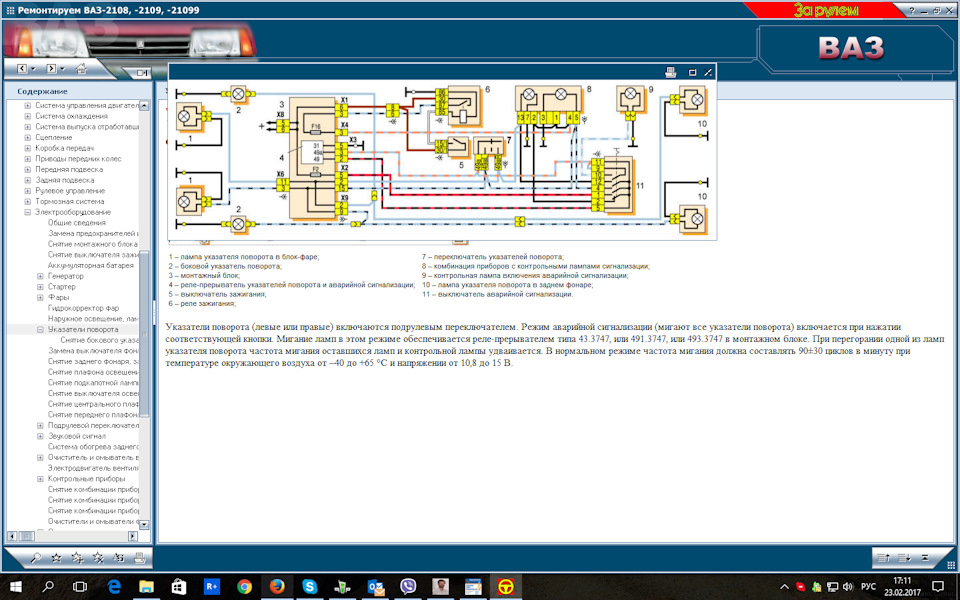
Task: Expand Генератор node
Action: (40, 276)
